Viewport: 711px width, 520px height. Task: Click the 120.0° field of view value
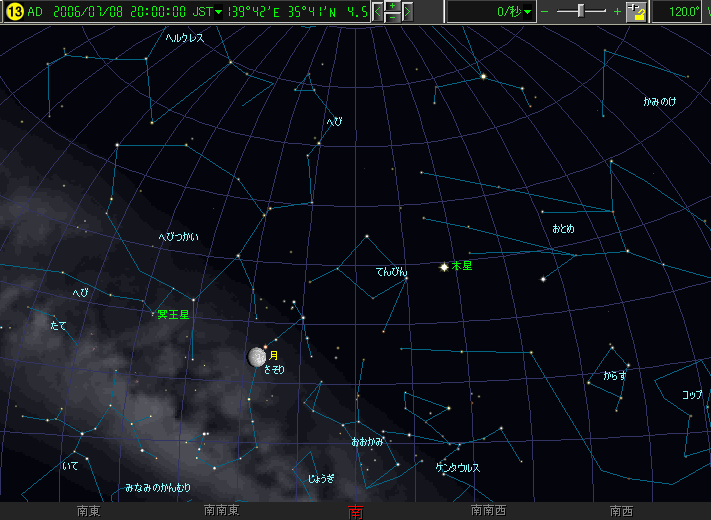(685, 12)
